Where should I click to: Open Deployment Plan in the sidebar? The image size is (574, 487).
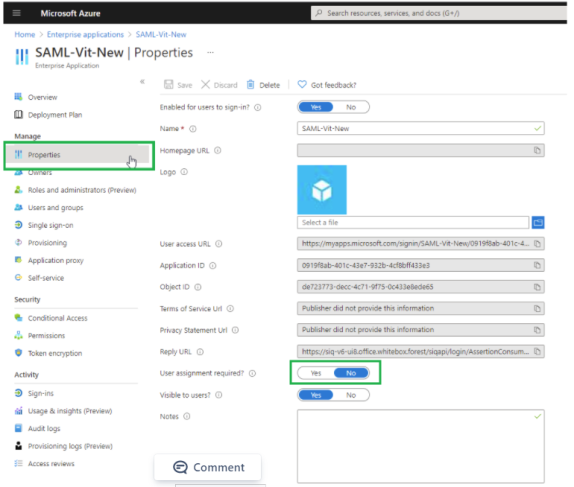click(48, 115)
